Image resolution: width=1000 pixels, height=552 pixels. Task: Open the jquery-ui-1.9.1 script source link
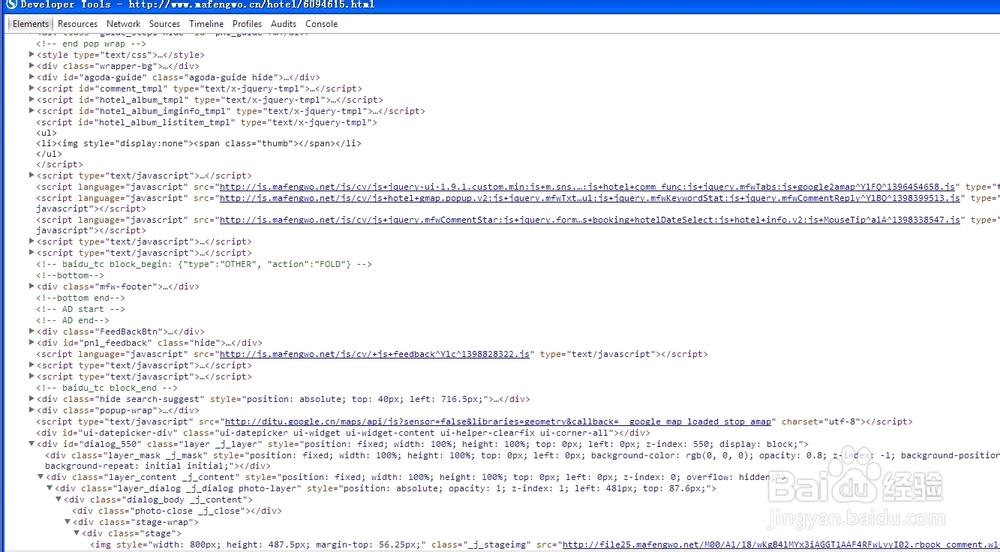pos(587,187)
